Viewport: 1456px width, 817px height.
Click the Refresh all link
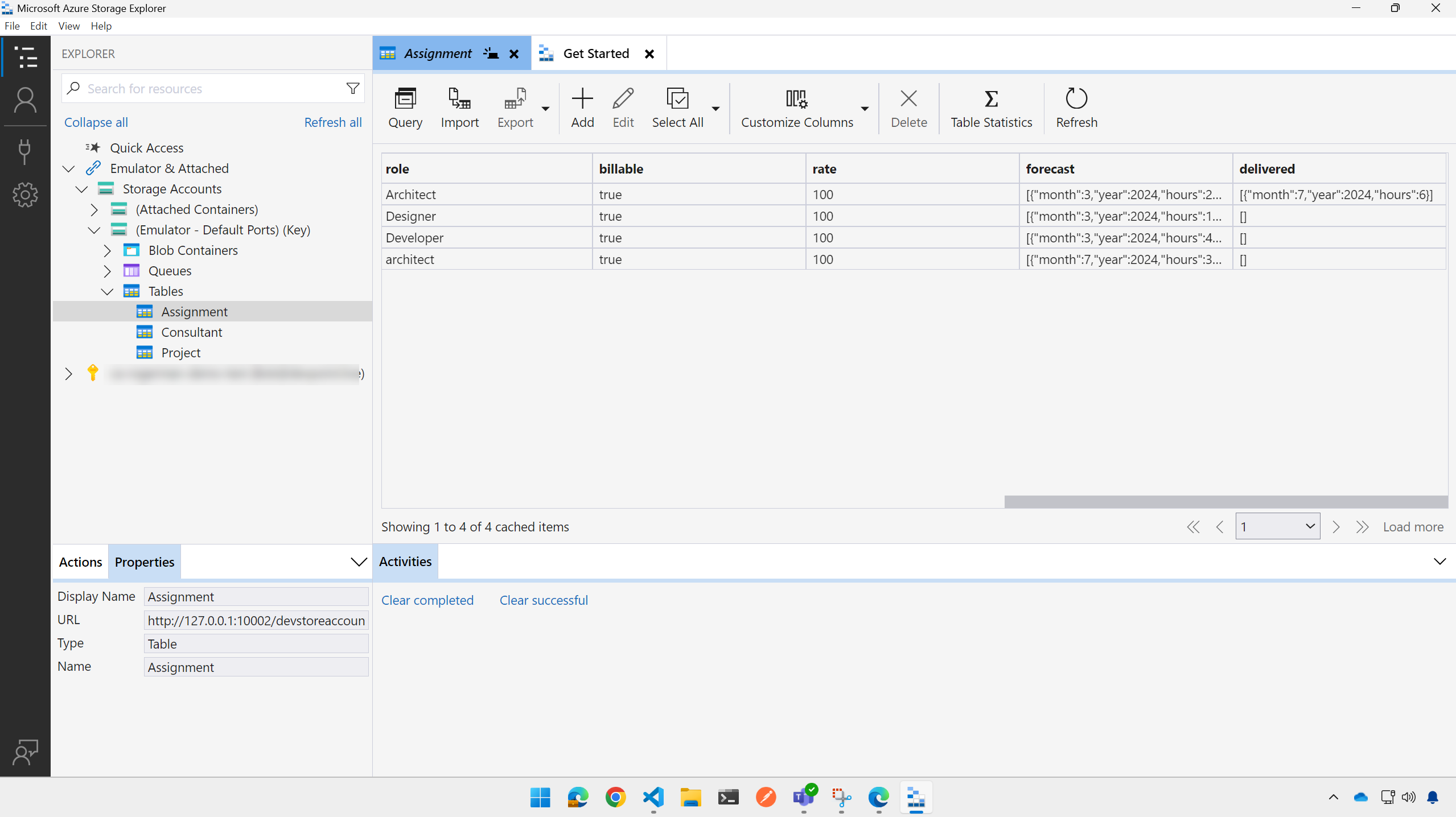click(x=333, y=122)
